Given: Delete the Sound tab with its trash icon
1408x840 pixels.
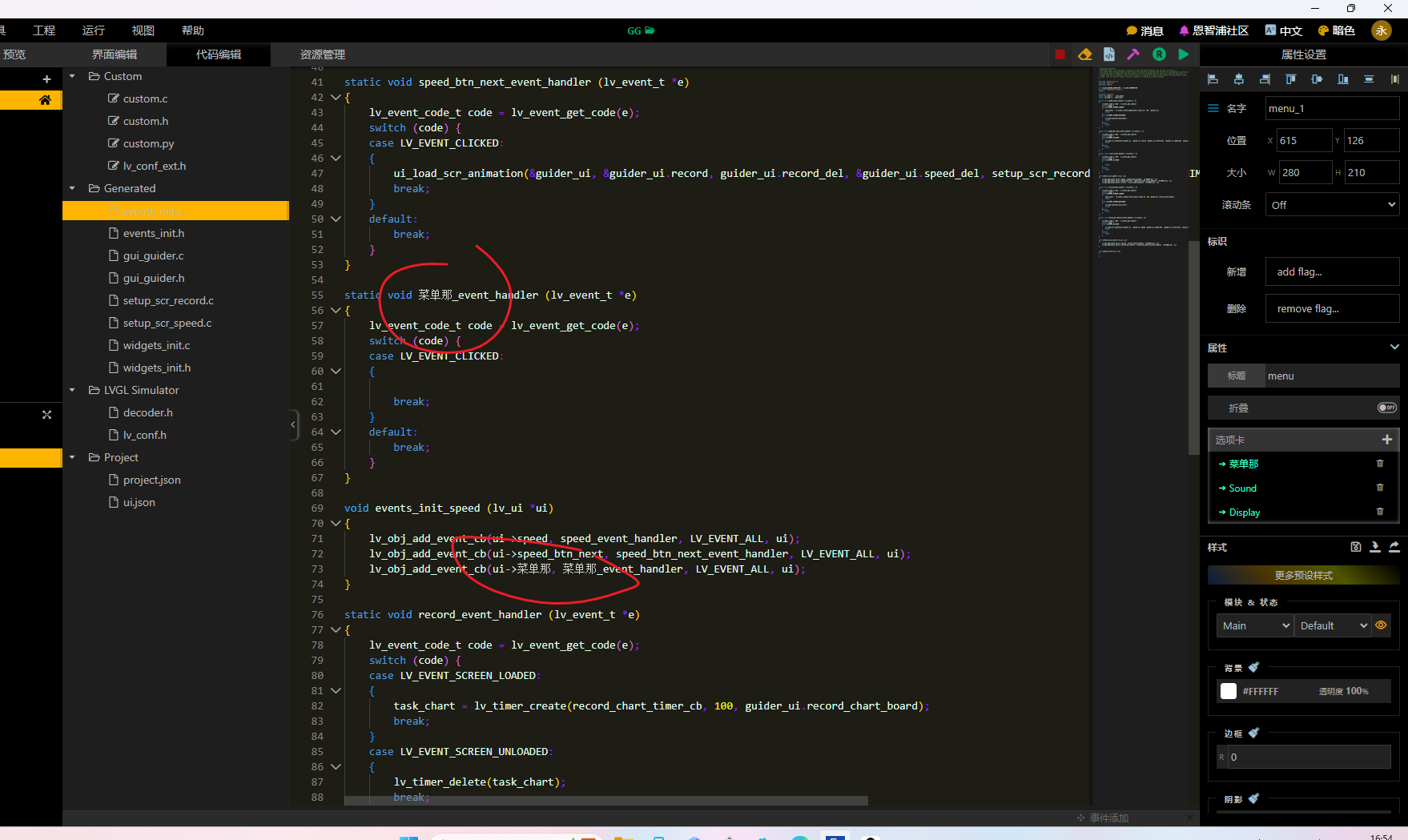Looking at the screenshot, I should [x=1380, y=488].
